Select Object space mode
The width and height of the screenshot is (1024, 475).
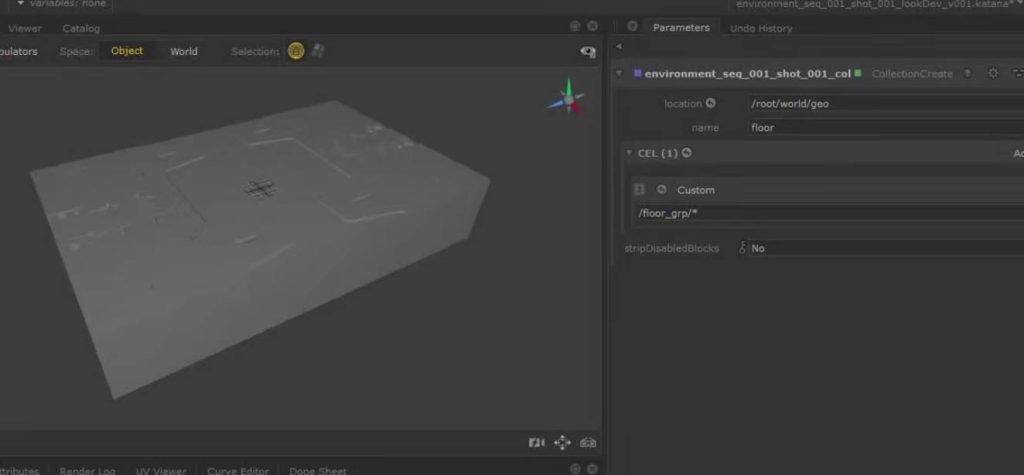(127, 51)
